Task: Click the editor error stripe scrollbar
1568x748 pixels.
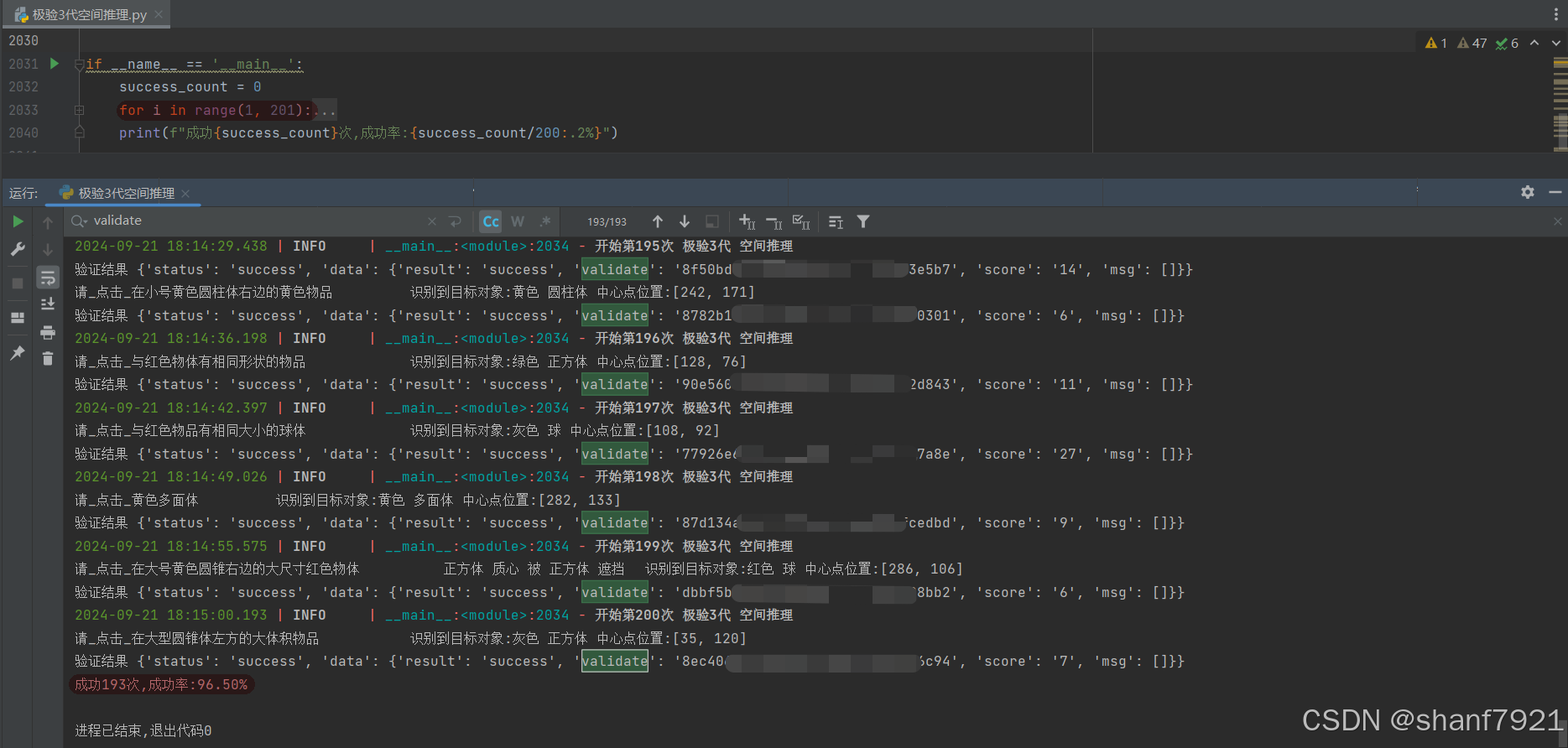Action: (x=1560, y=102)
